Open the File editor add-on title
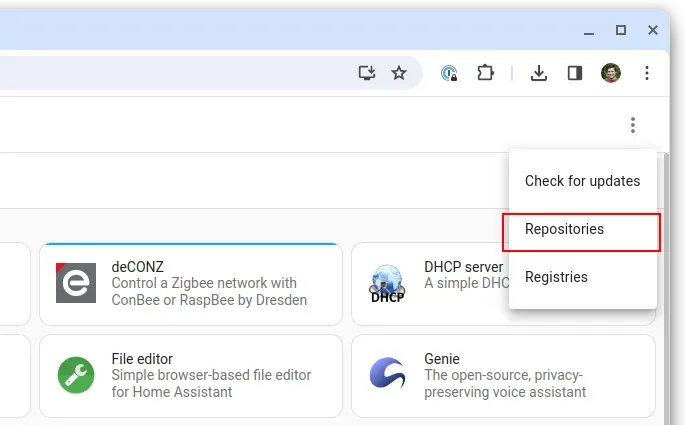The height and width of the screenshot is (425, 685). click(142, 359)
